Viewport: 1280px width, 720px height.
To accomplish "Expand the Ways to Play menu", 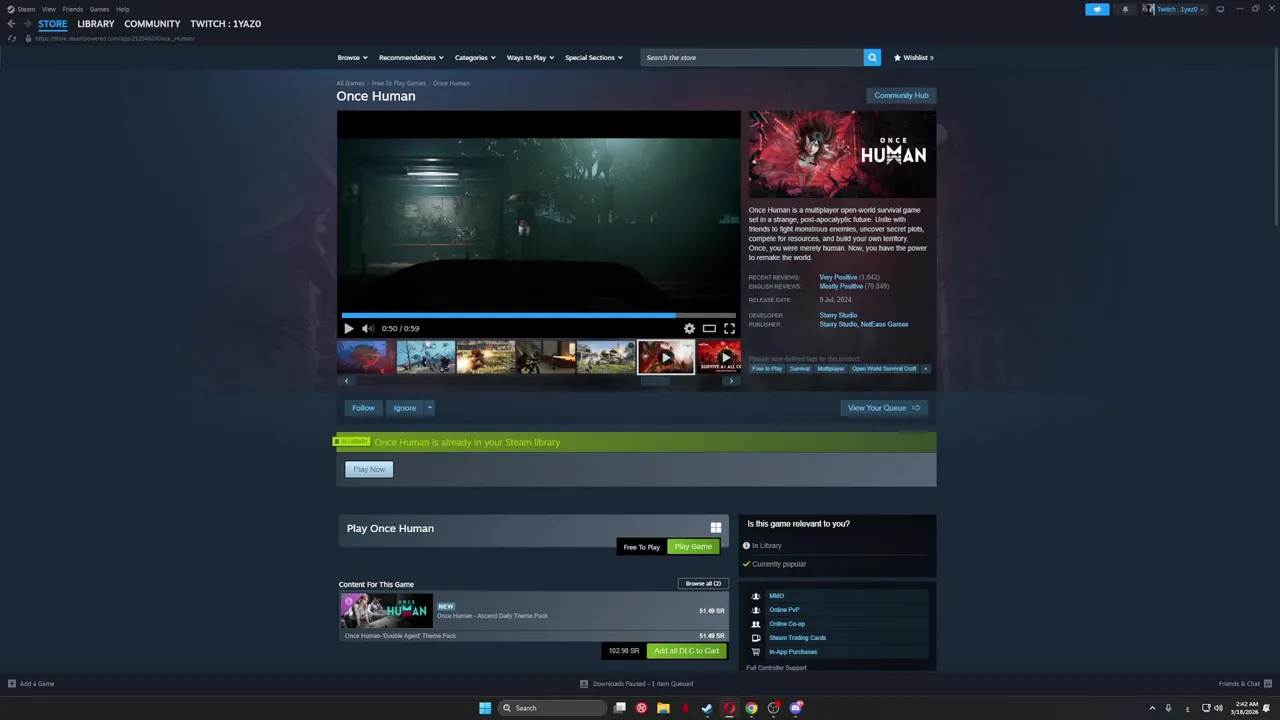I will pyautogui.click(x=530, y=58).
